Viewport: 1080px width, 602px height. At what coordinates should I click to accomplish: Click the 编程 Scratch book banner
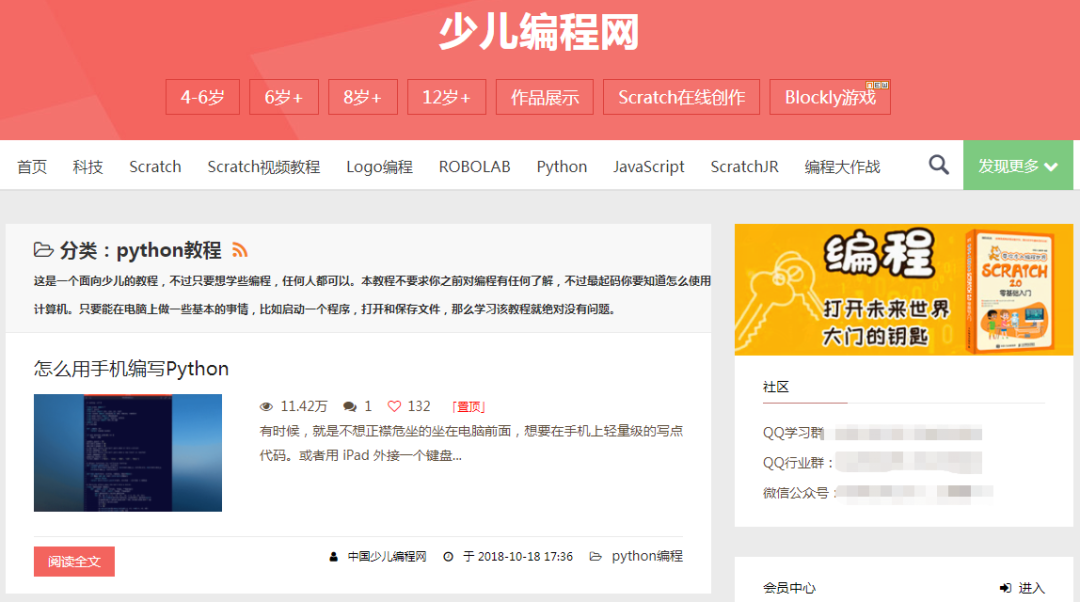904,289
